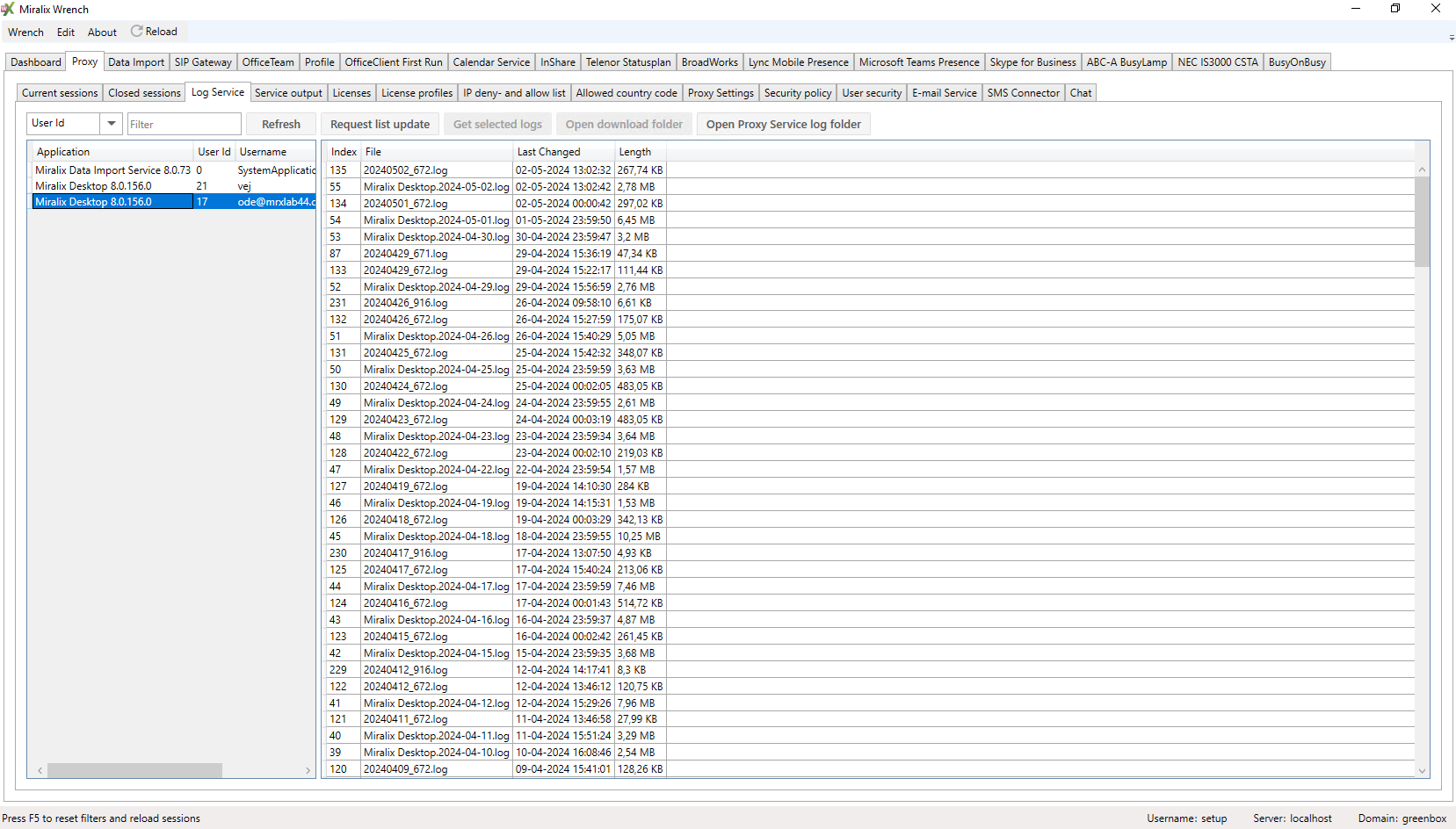1456x829 pixels.
Task: Switch to Closed sessions sub-tab
Action: pos(144,93)
